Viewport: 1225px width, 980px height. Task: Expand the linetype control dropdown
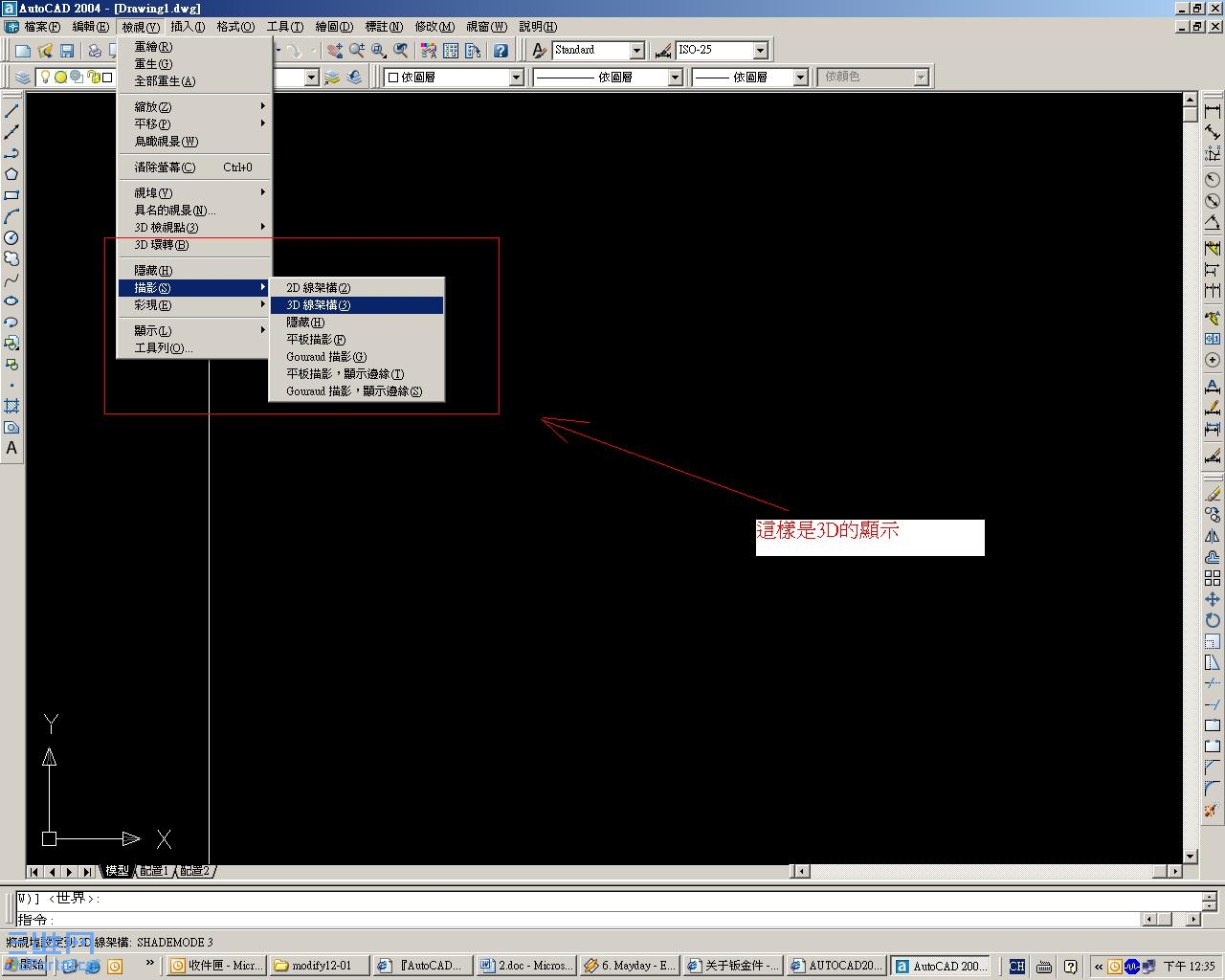point(675,78)
